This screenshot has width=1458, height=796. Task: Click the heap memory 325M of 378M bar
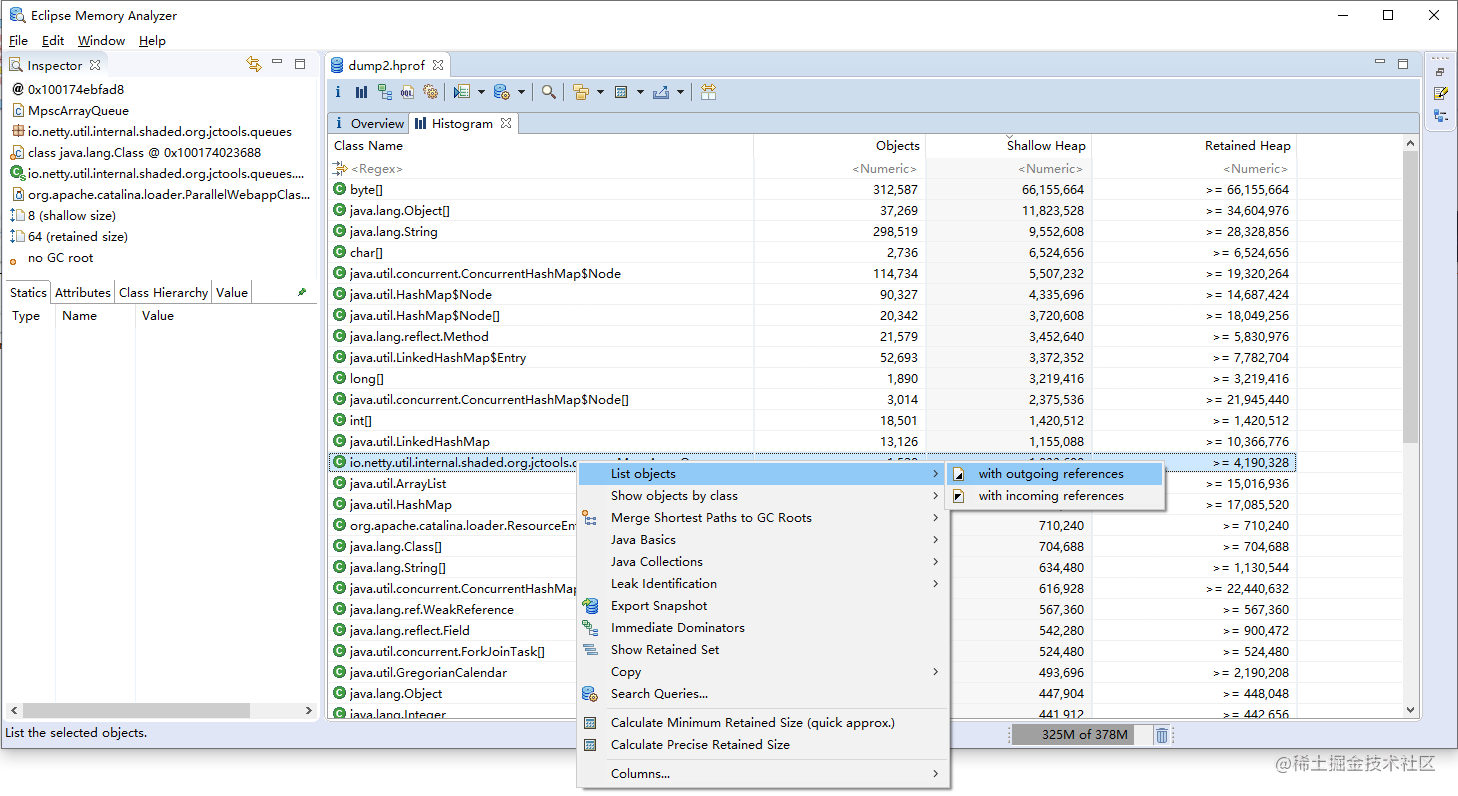tap(1083, 735)
